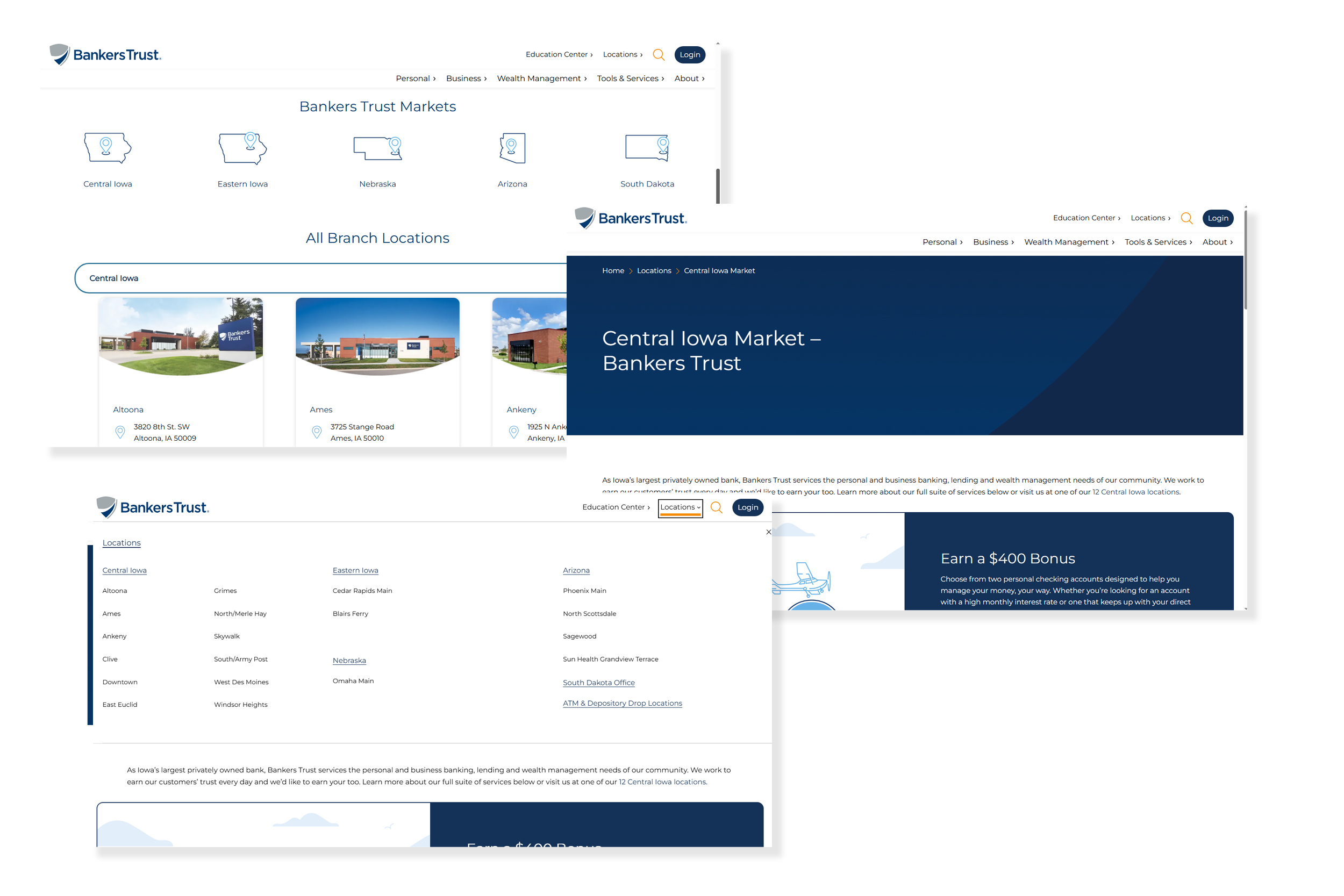Open Eastern Iowa link in mega menu
The image size is (1344, 896).
(355, 570)
